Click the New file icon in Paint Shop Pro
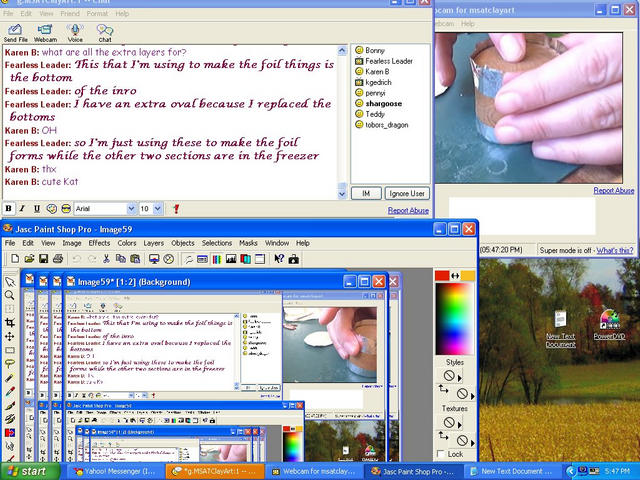Image resolution: width=640 pixels, height=480 pixels. pyautogui.click(x=15, y=259)
